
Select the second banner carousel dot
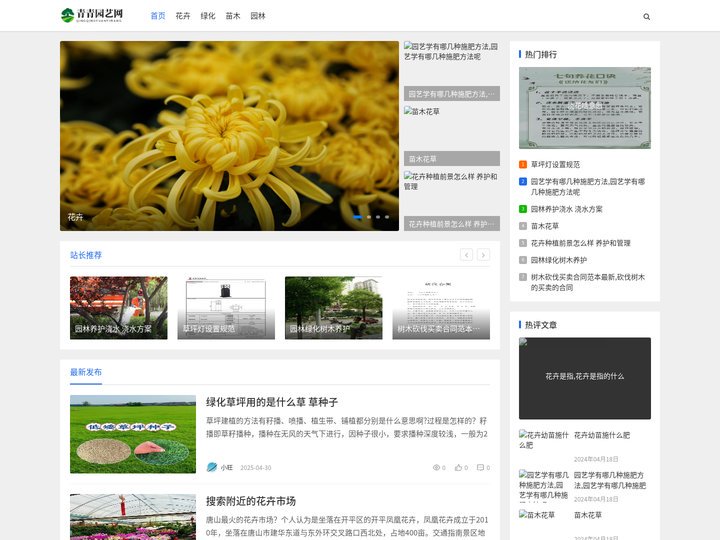coord(369,217)
